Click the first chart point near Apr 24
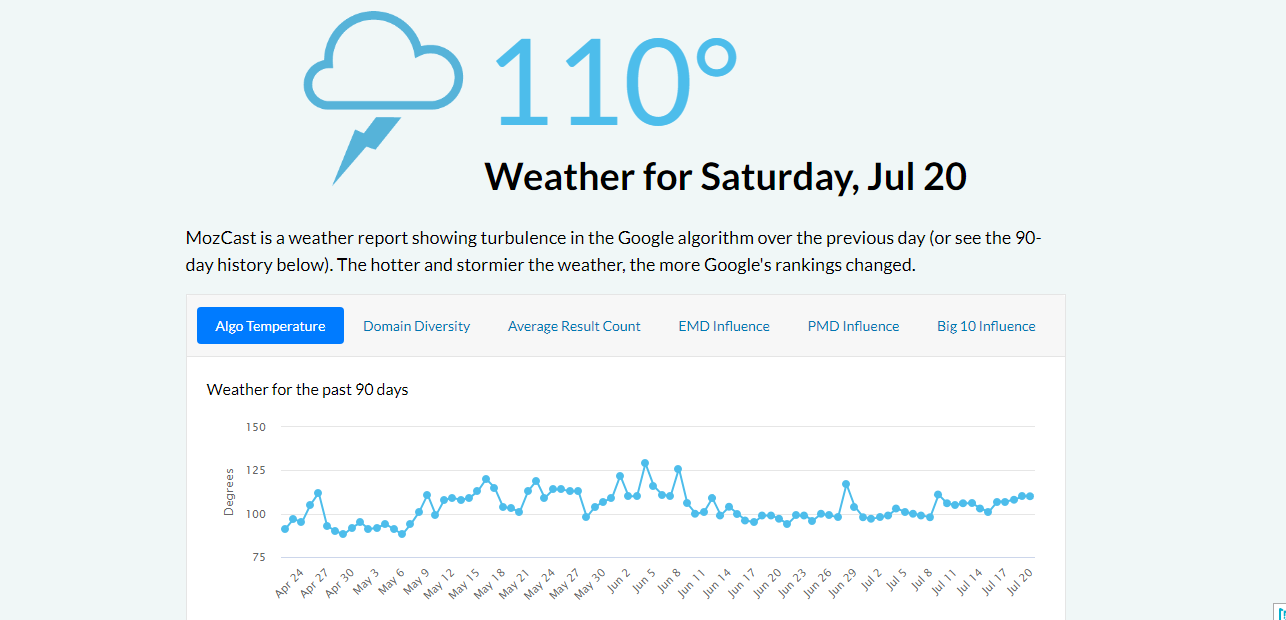 click(x=285, y=528)
